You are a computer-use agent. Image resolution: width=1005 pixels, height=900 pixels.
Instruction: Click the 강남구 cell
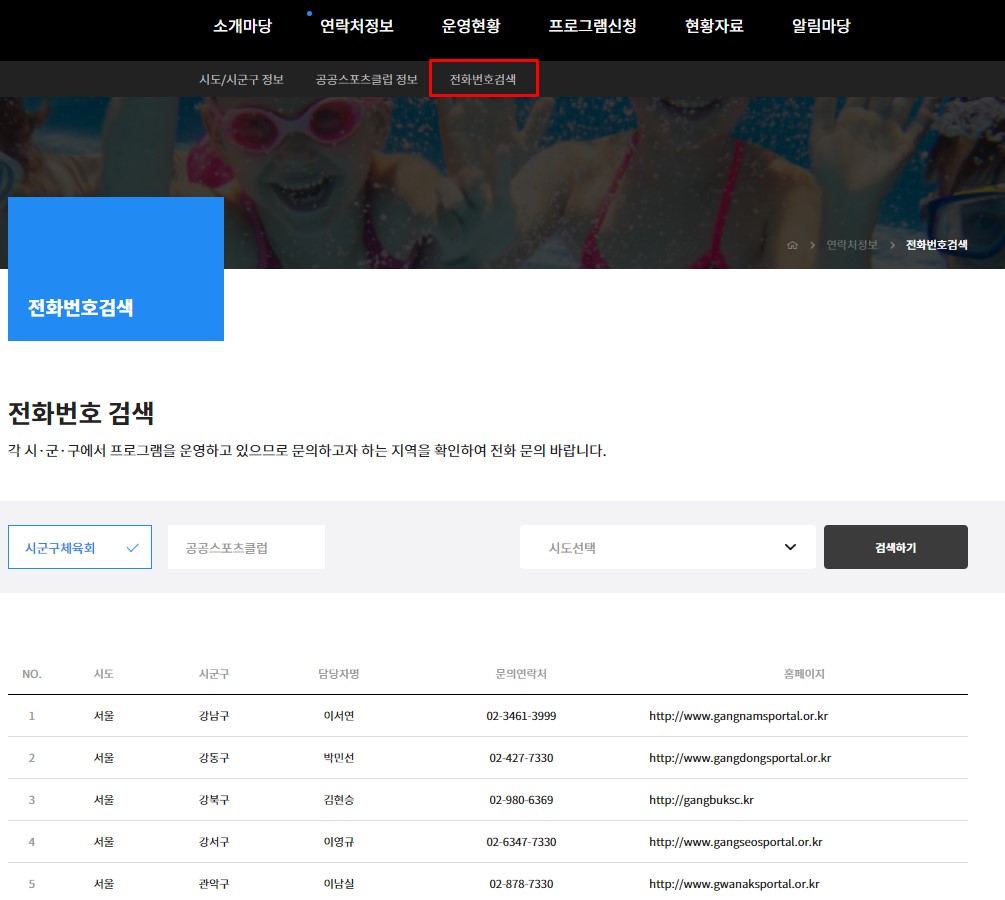coord(214,716)
